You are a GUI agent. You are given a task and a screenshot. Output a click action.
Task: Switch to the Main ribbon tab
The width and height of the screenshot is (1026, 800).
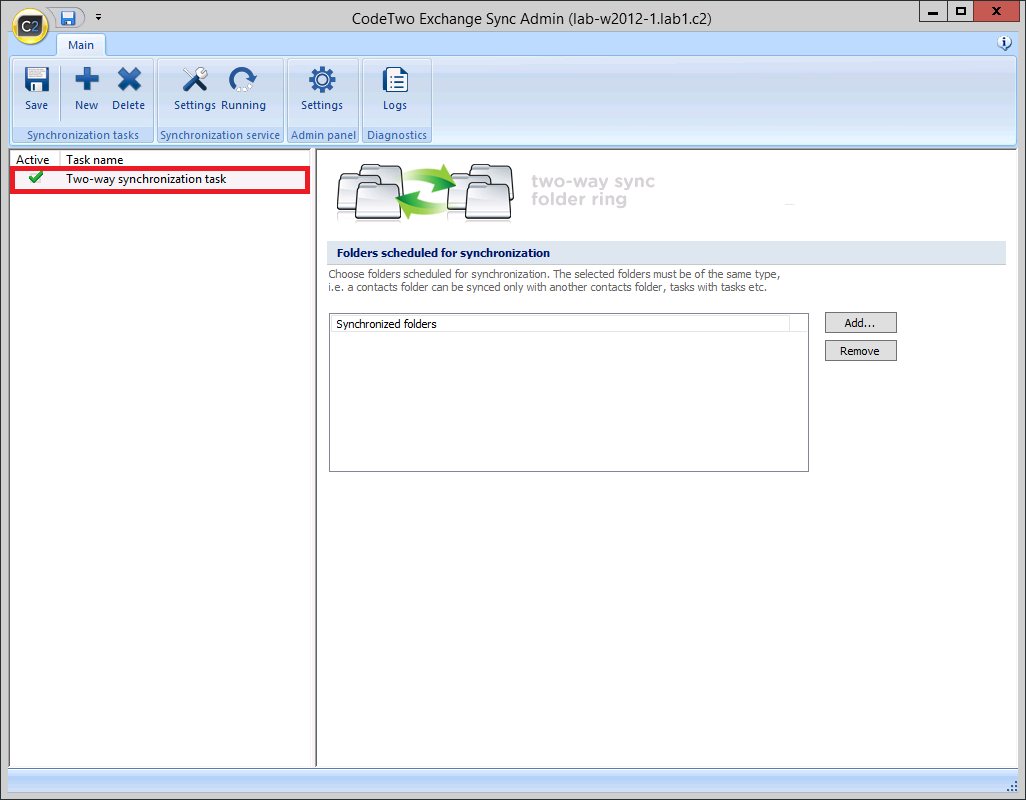(x=81, y=45)
